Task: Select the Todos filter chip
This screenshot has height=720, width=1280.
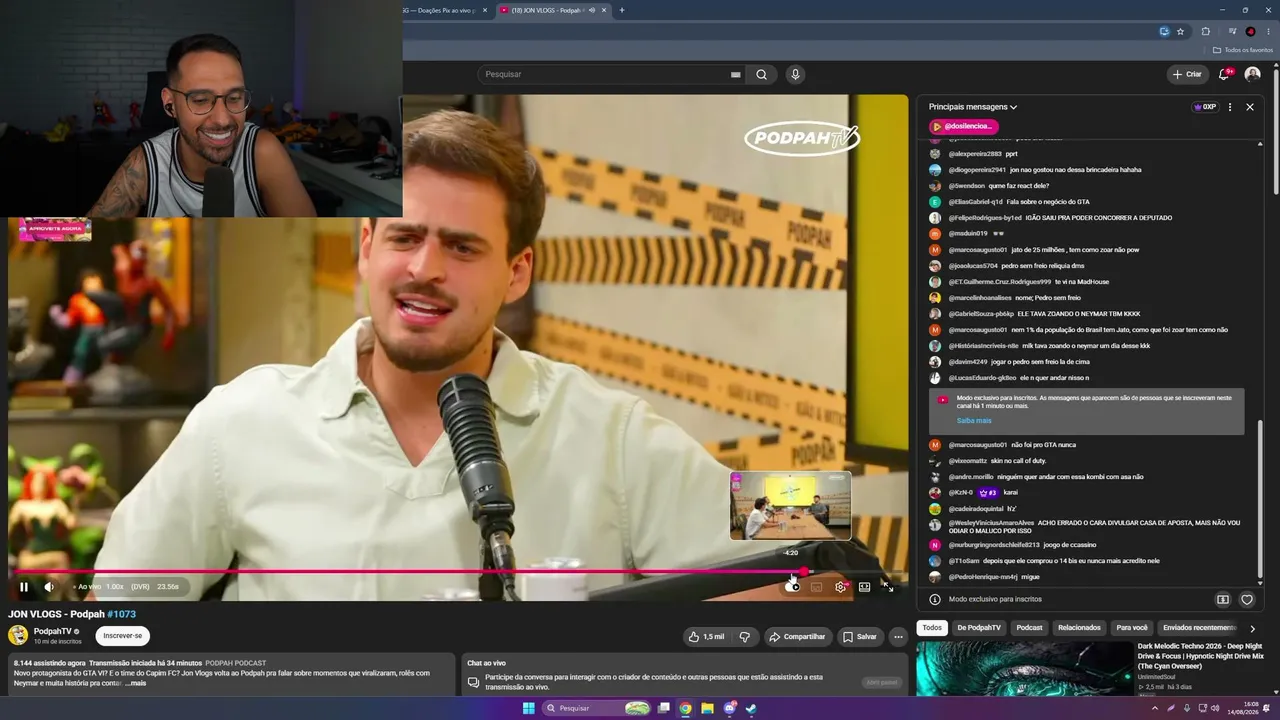Action: point(932,628)
